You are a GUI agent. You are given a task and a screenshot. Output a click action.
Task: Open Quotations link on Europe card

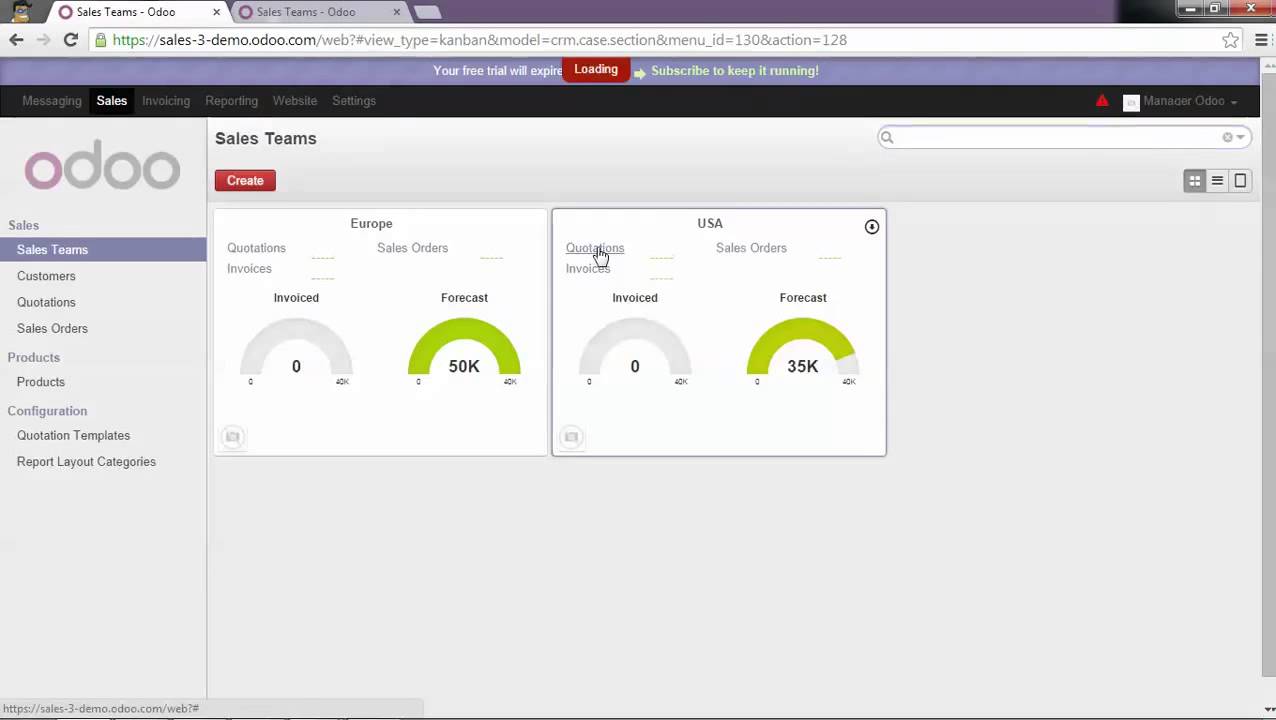pos(256,248)
